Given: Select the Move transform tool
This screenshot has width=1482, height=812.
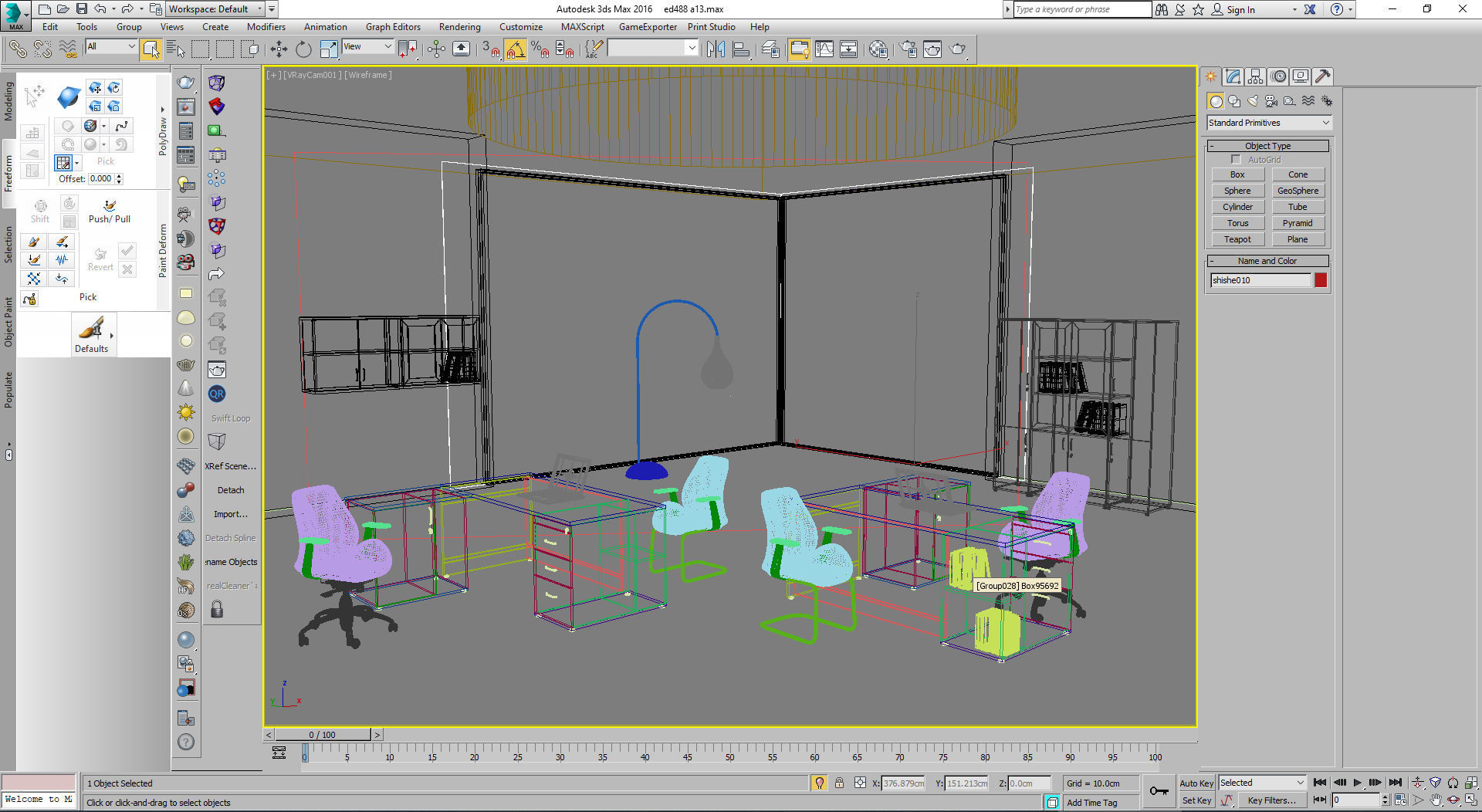Looking at the screenshot, I should pos(279,49).
